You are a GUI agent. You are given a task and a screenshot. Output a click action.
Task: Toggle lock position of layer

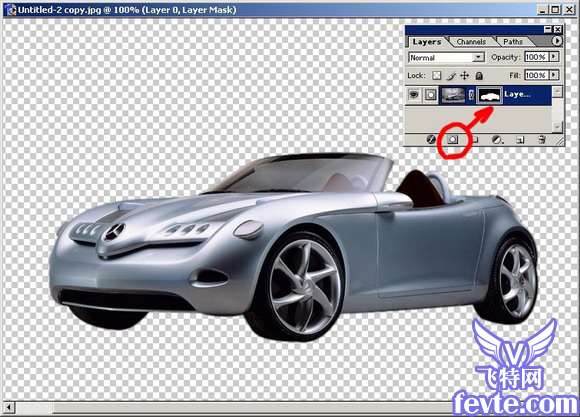[465, 76]
